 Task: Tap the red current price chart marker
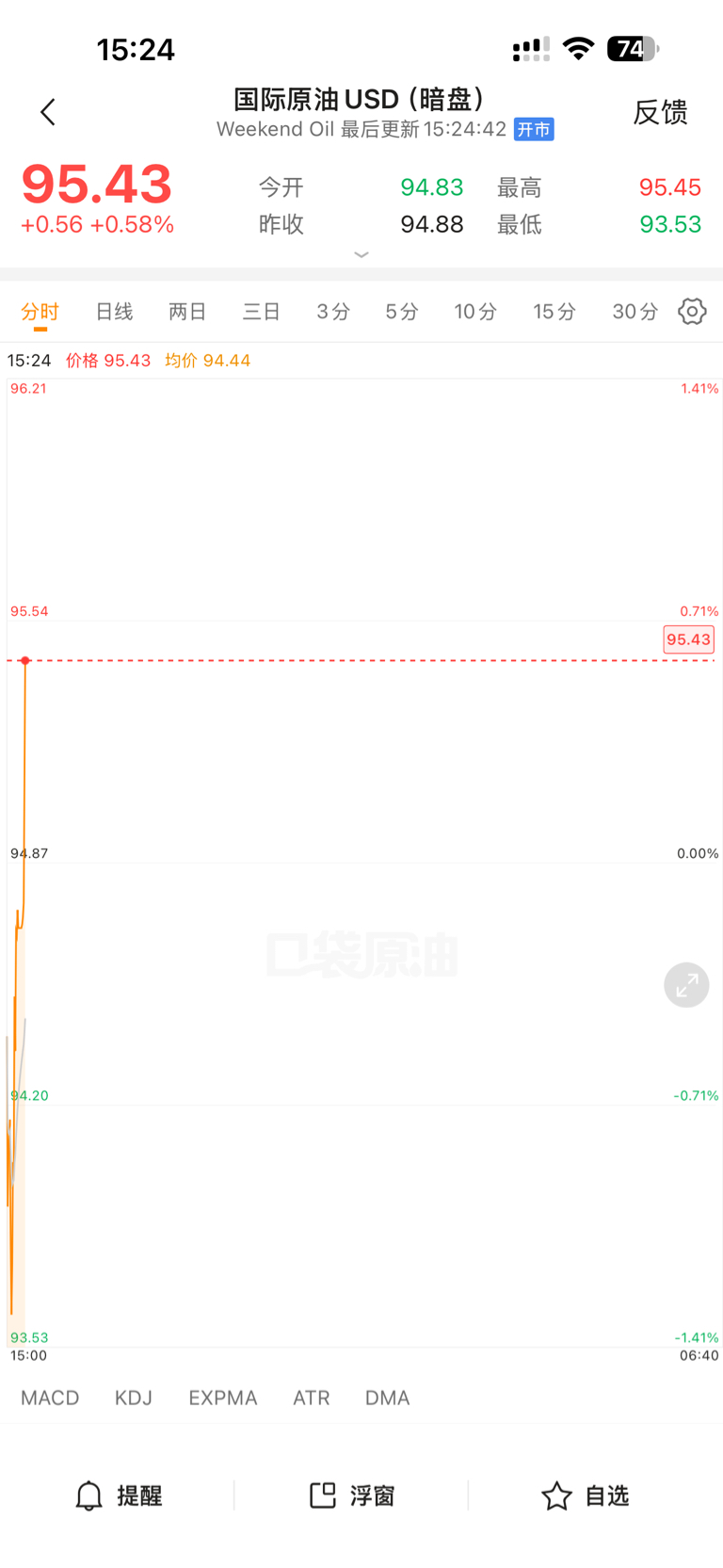click(25, 661)
